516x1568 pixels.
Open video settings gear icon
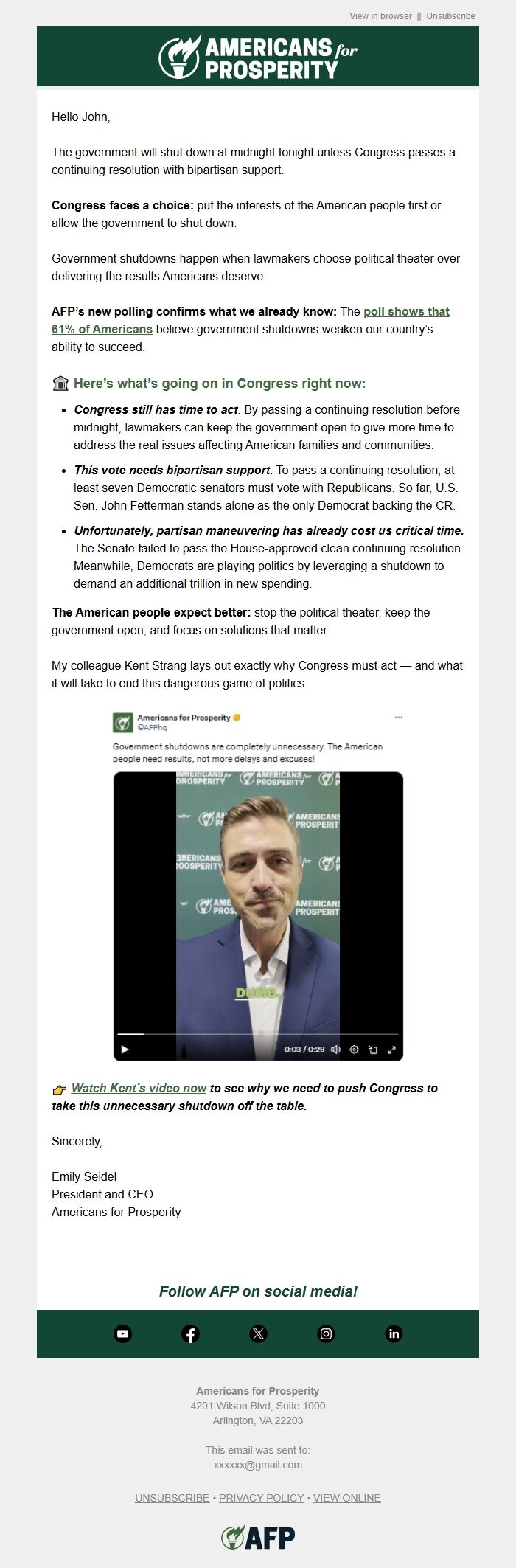click(x=354, y=1049)
